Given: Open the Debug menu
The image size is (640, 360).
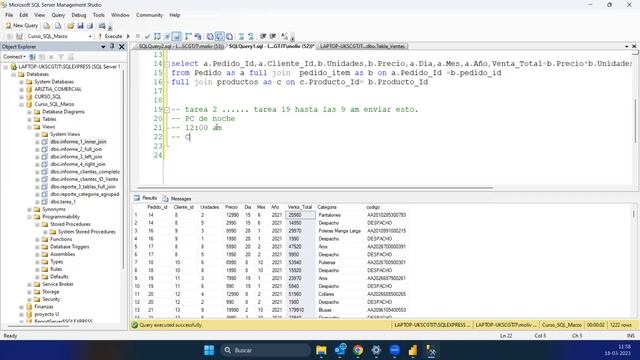Looking at the screenshot, I should (79, 15).
